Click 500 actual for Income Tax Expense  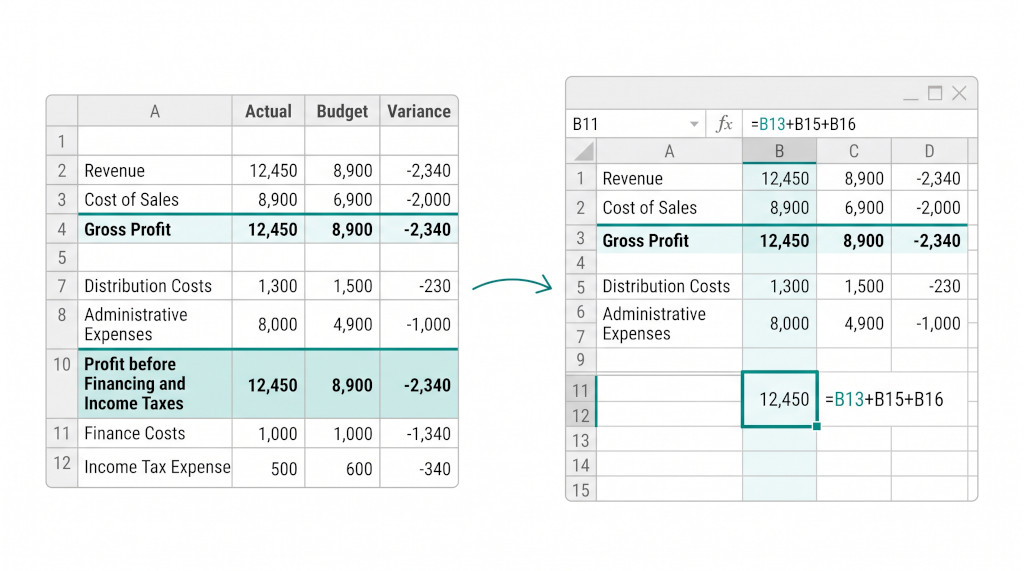click(268, 468)
